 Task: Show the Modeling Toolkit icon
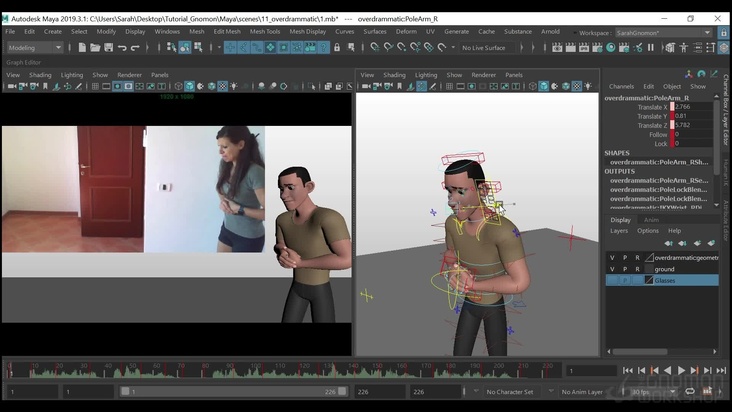[670, 48]
